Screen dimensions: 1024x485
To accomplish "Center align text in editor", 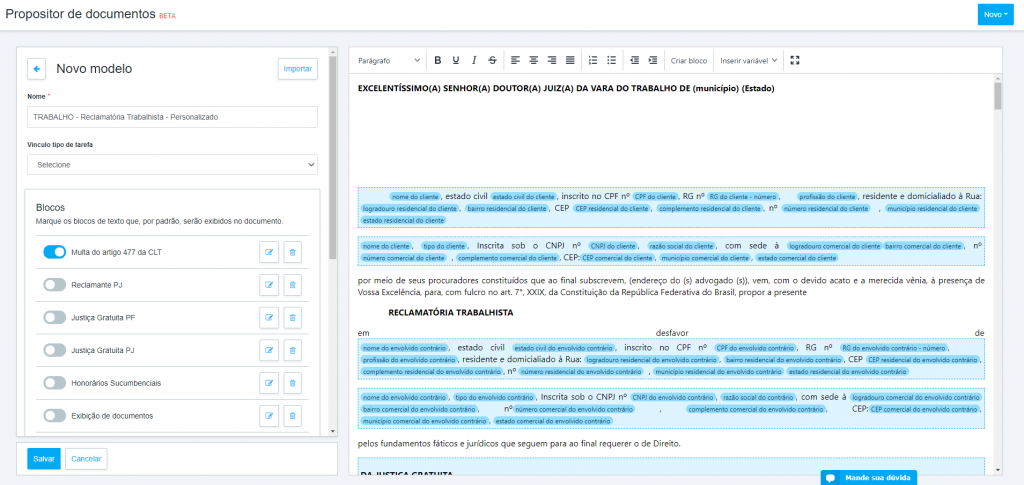I will 534,60.
